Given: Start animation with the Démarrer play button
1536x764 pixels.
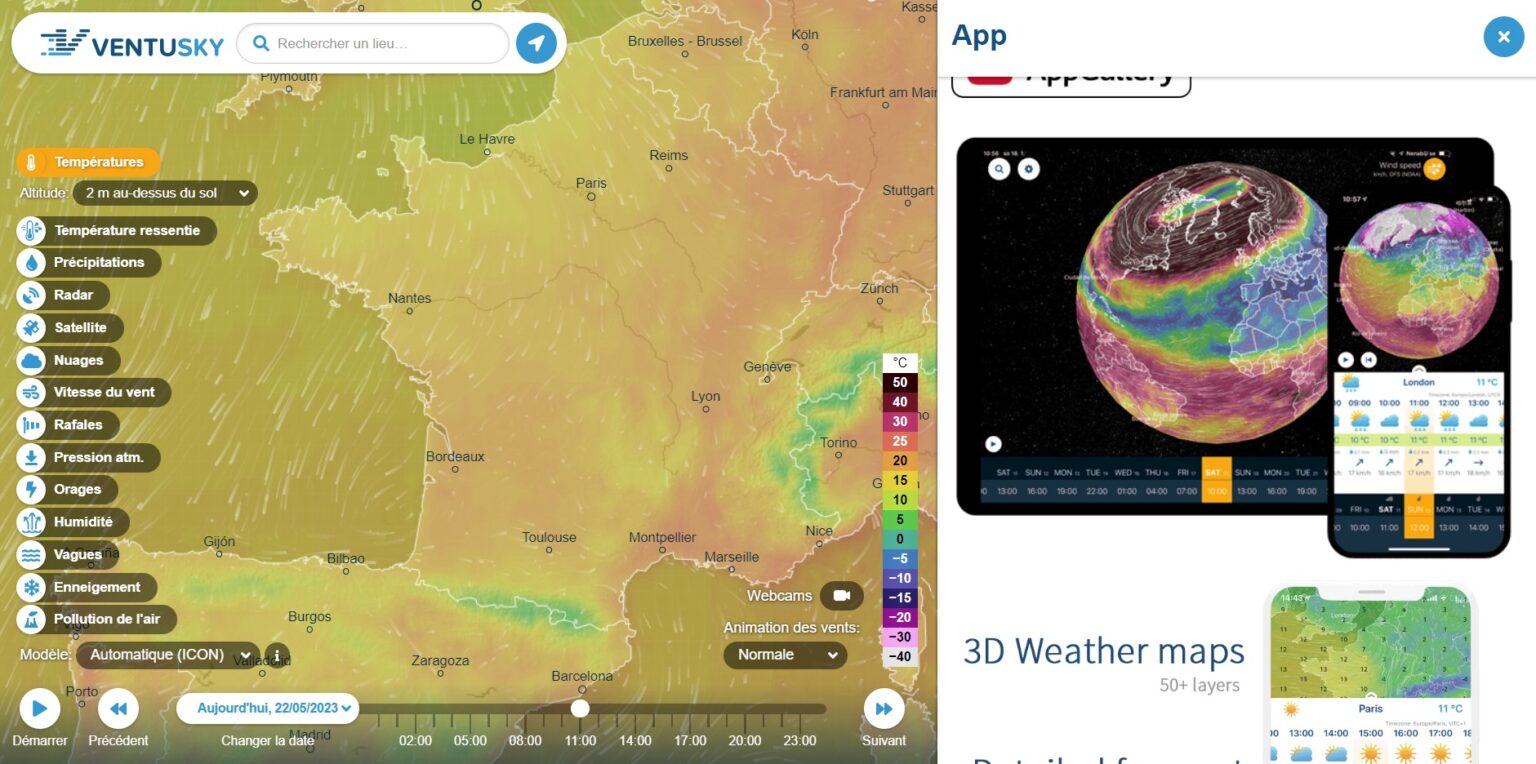Looking at the screenshot, I should [40, 709].
